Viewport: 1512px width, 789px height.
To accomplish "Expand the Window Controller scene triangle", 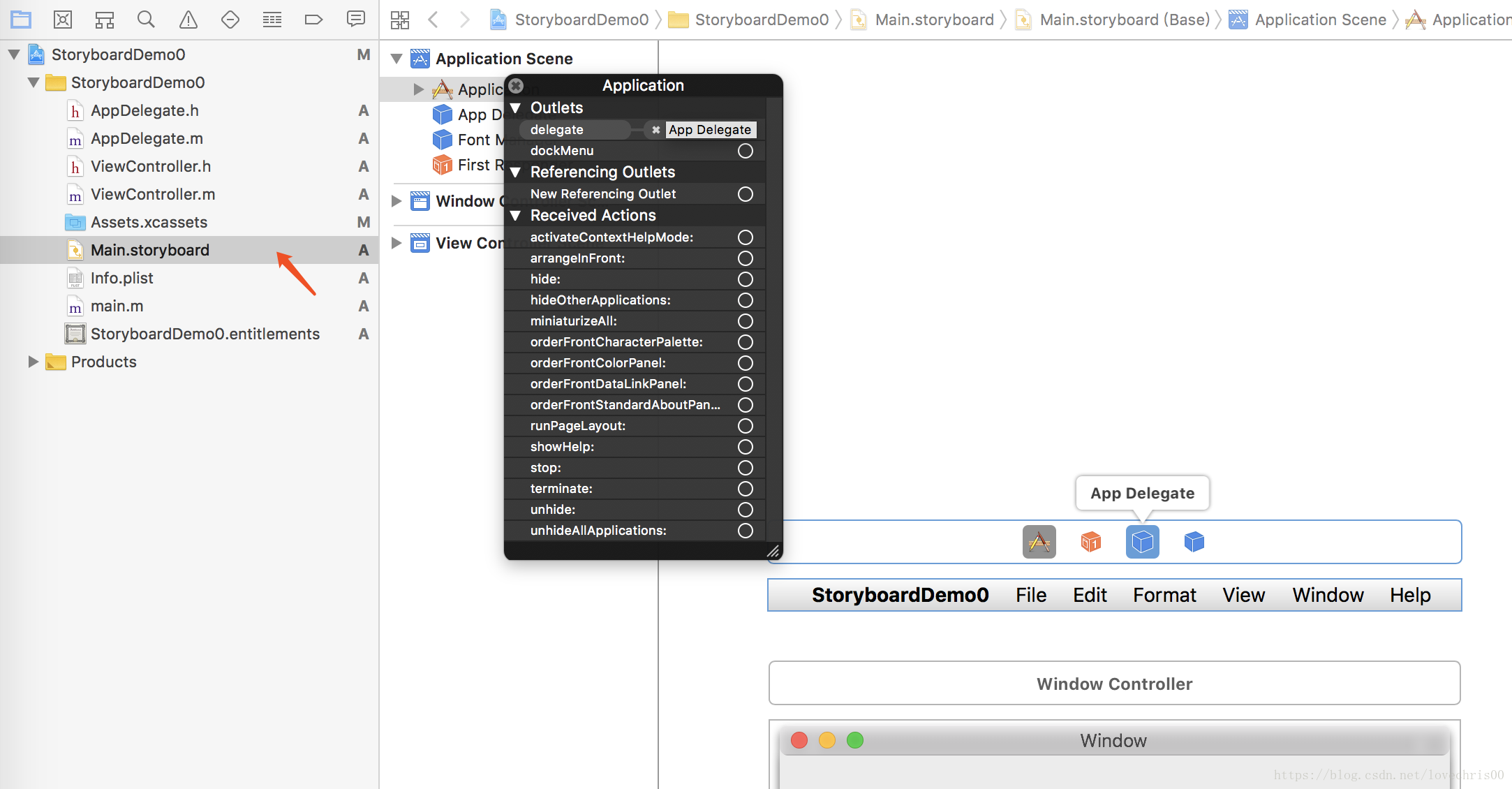I will [396, 201].
